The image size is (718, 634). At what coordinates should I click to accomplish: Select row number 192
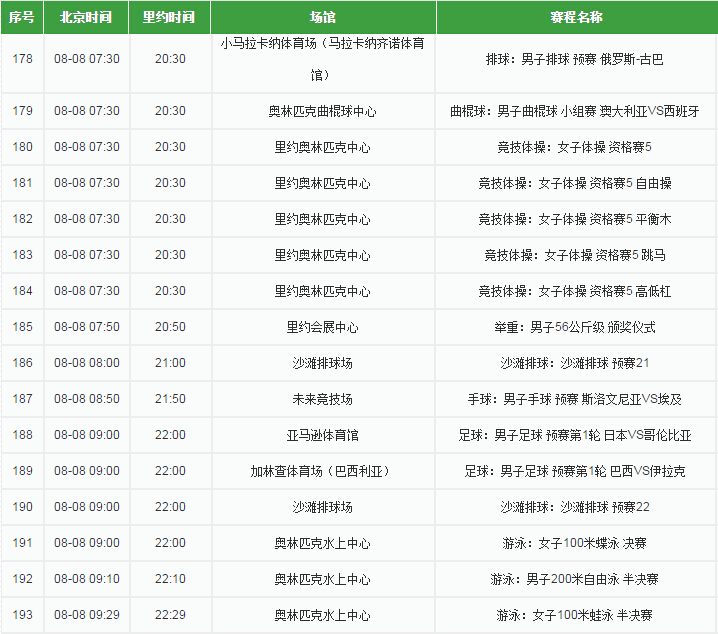click(22, 579)
